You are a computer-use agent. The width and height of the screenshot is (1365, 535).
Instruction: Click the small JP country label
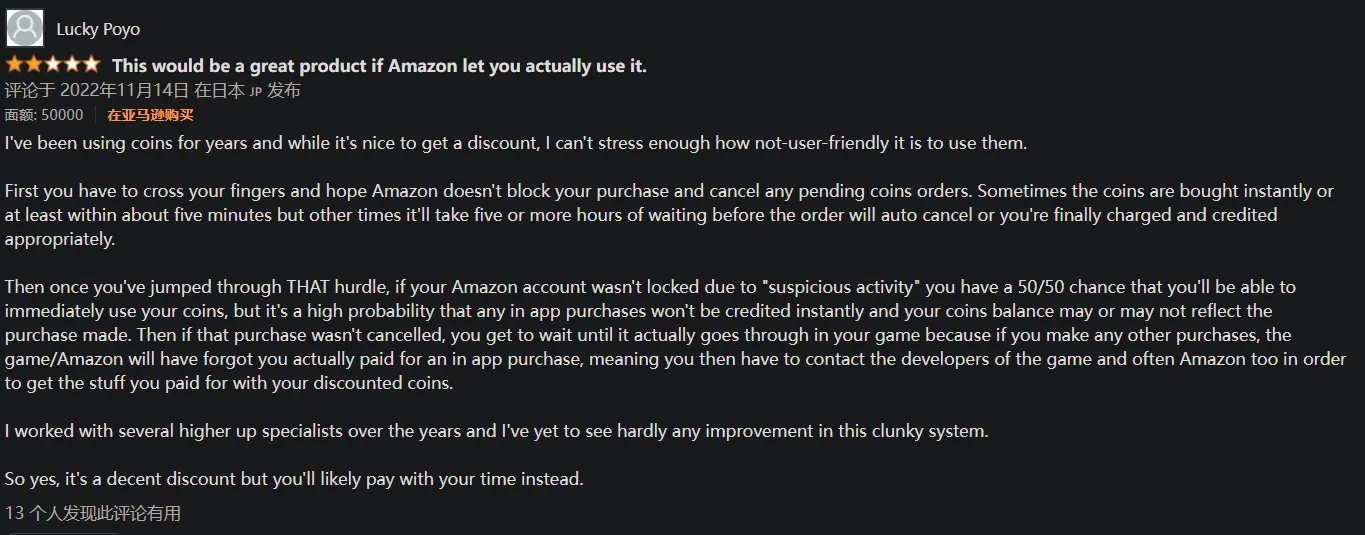(x=255, y=92)
